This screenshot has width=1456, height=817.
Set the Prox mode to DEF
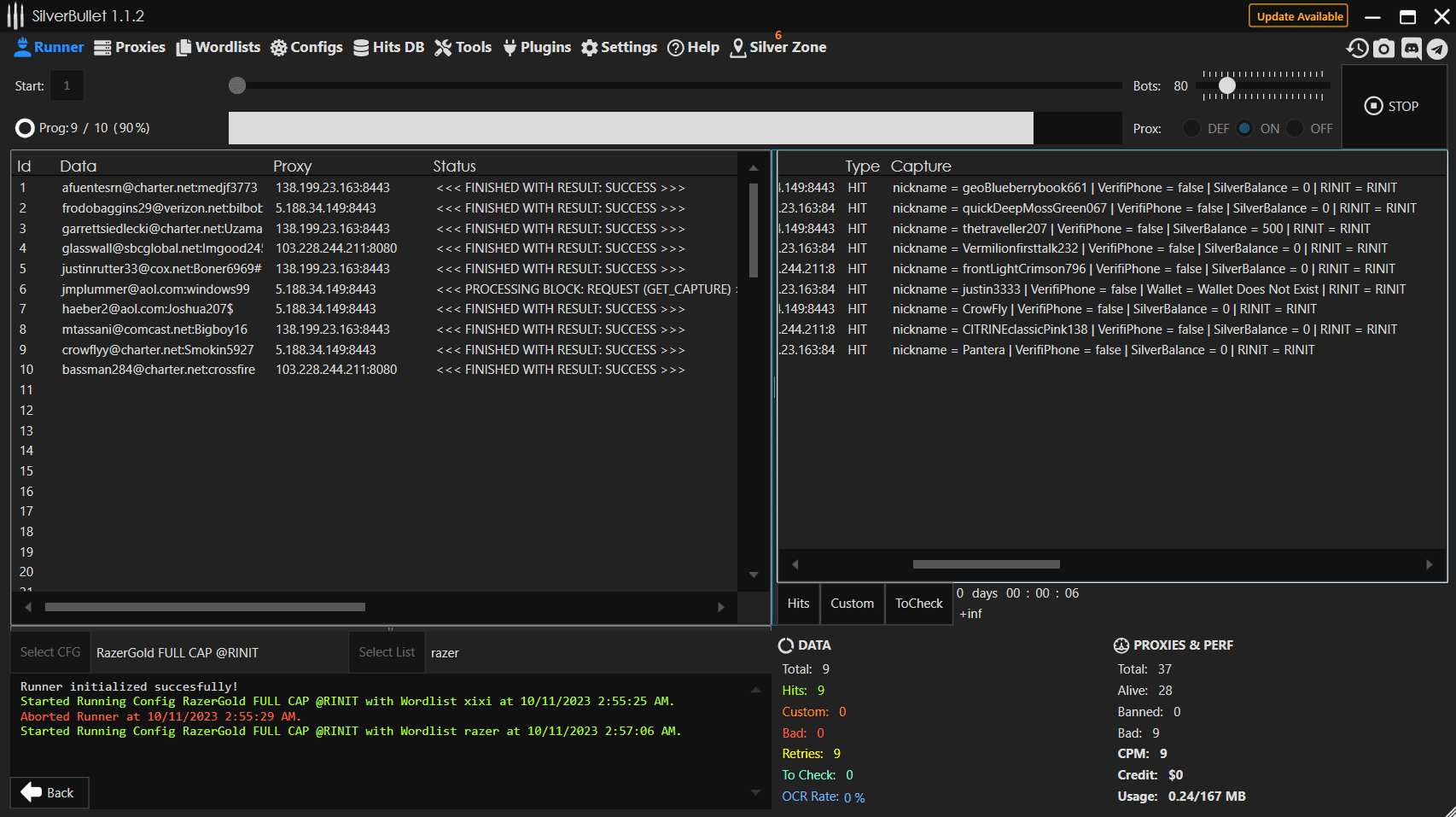[x=1192, y=129]
